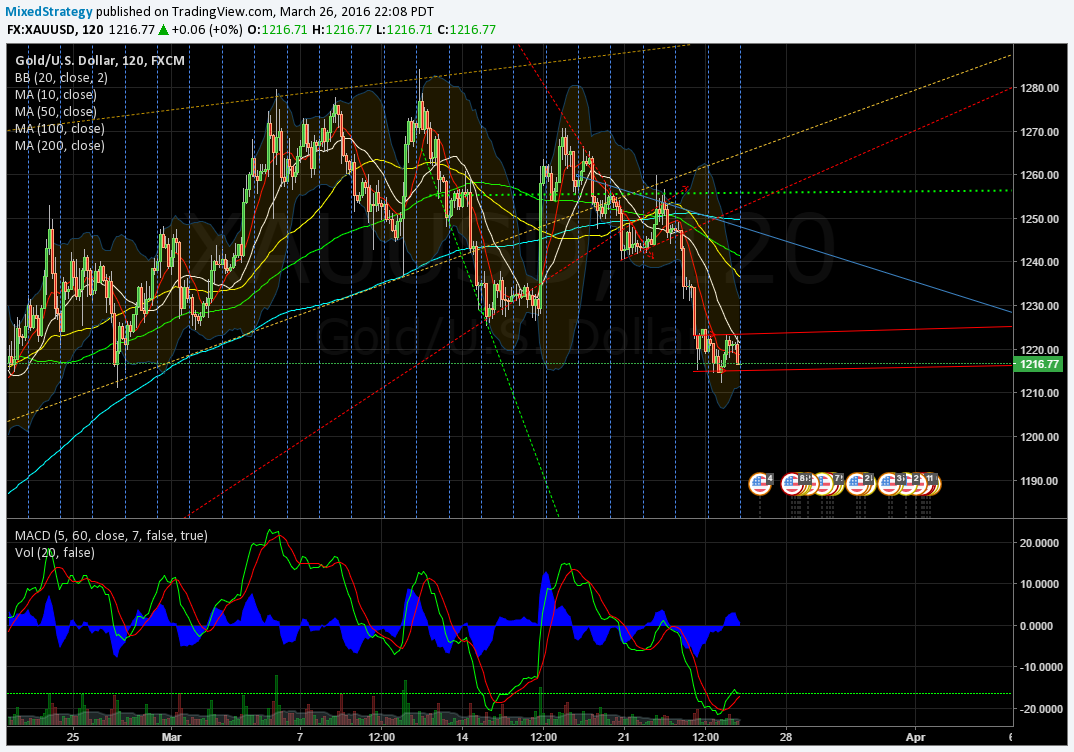Viewport: 1074px width, 752px height.
Task: Click the 7 date label on time axis
Action: coord(299,738)
